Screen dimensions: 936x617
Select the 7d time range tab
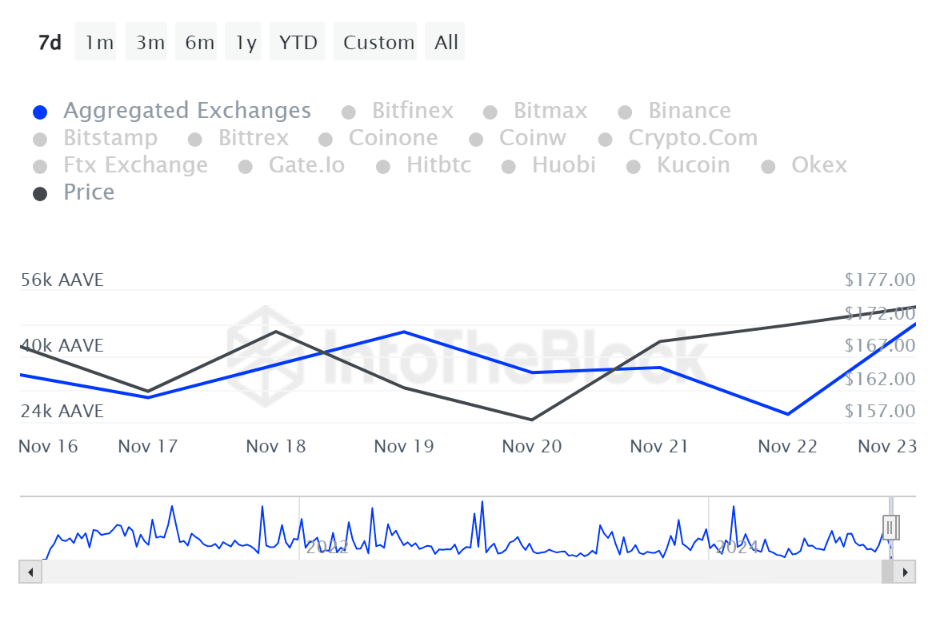(49, 42)
